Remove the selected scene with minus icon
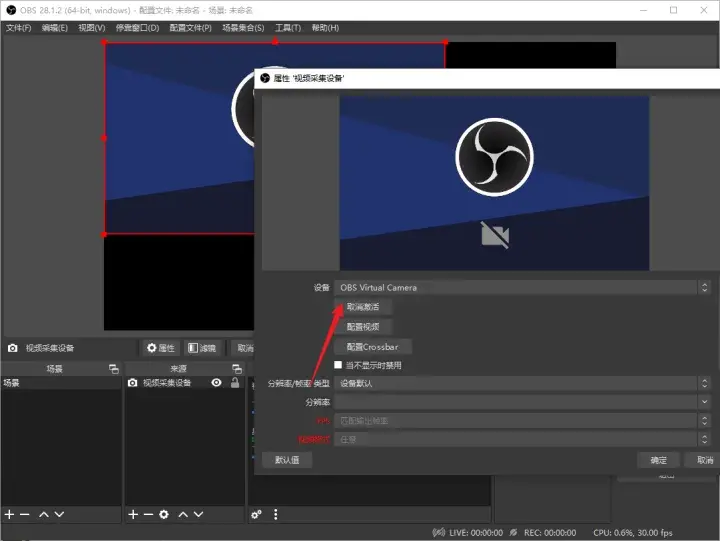The width and height of the screenshot is (720, 541). 25,514
